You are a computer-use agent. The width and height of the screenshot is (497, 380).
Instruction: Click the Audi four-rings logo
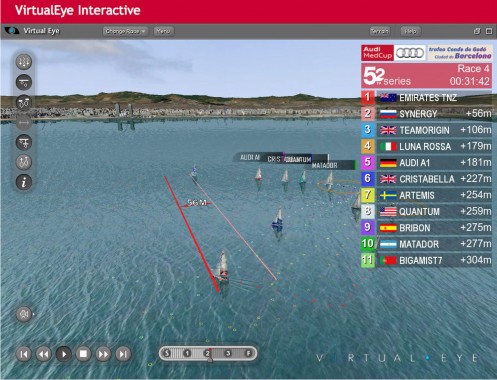click(x=410, y=53)
